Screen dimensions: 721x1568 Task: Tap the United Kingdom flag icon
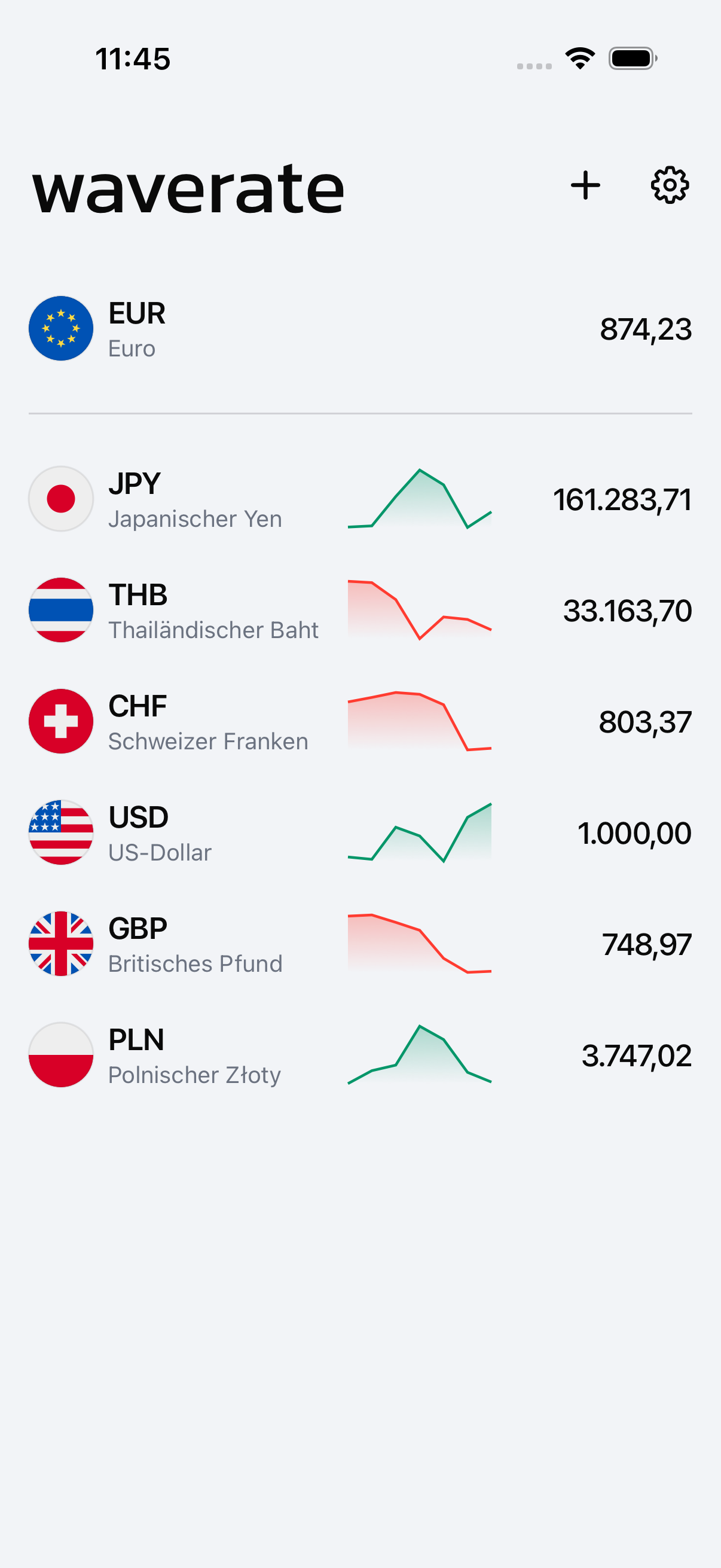61,944
